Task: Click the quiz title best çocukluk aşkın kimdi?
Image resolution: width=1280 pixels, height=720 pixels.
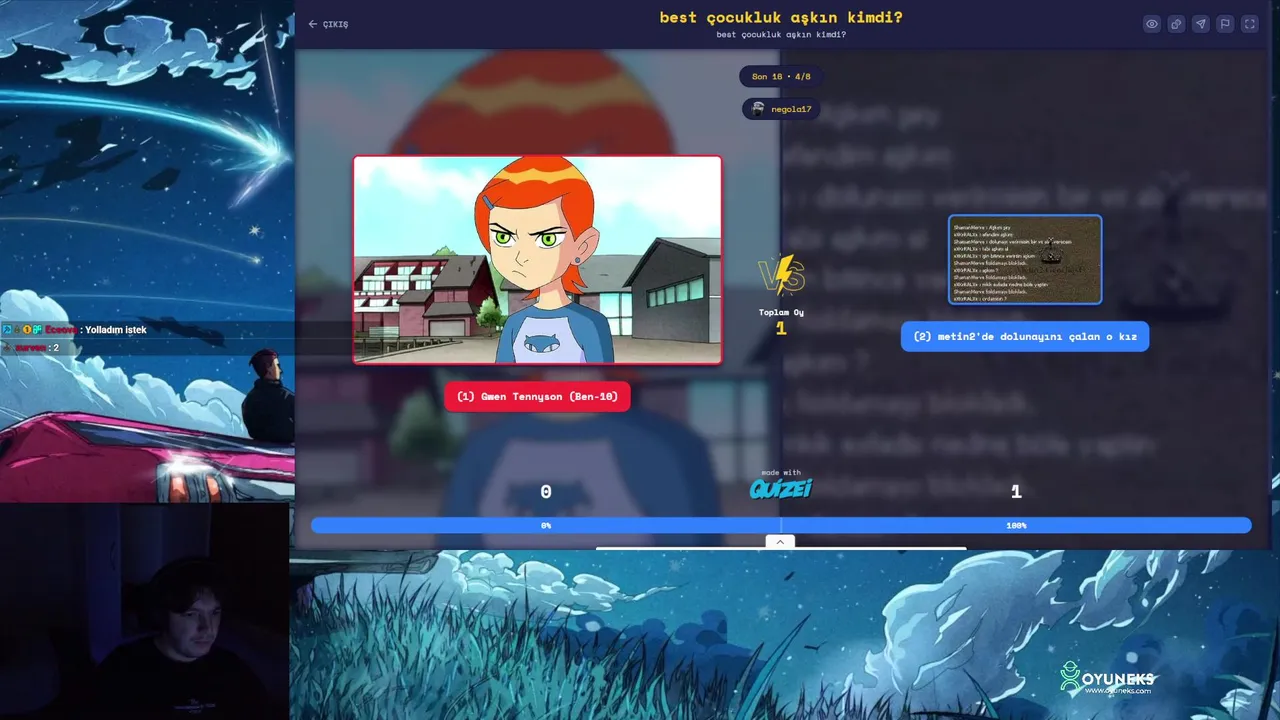Action: click(781, 17)
